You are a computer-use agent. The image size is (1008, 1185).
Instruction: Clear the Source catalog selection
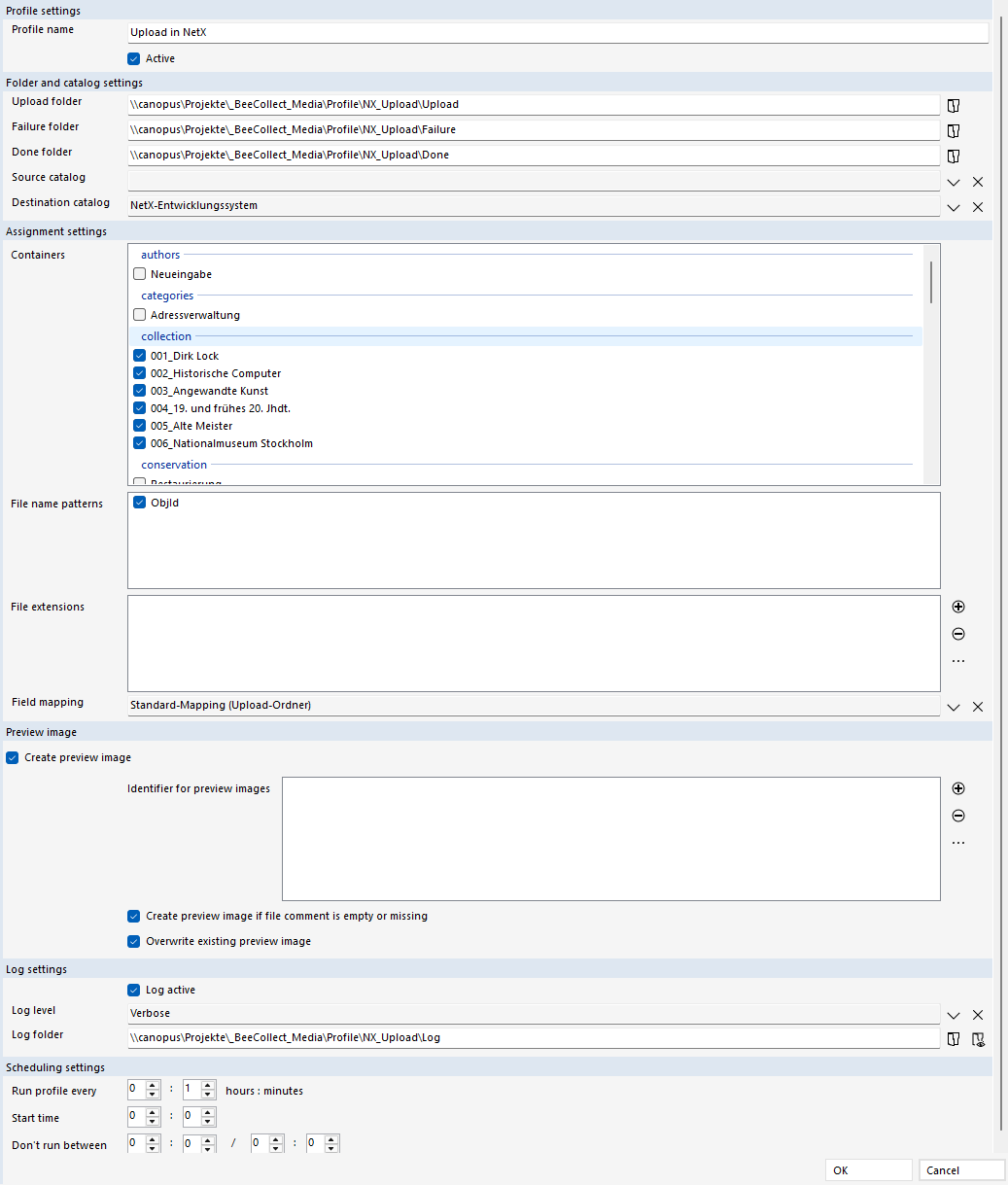[x=978, y=182]
